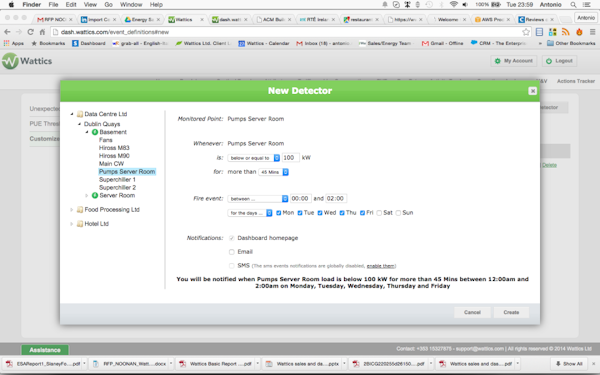Uncheck the Mon day checkbox
Image resolution: width=600 pixels, height=375 pixels.
point(279,213)
